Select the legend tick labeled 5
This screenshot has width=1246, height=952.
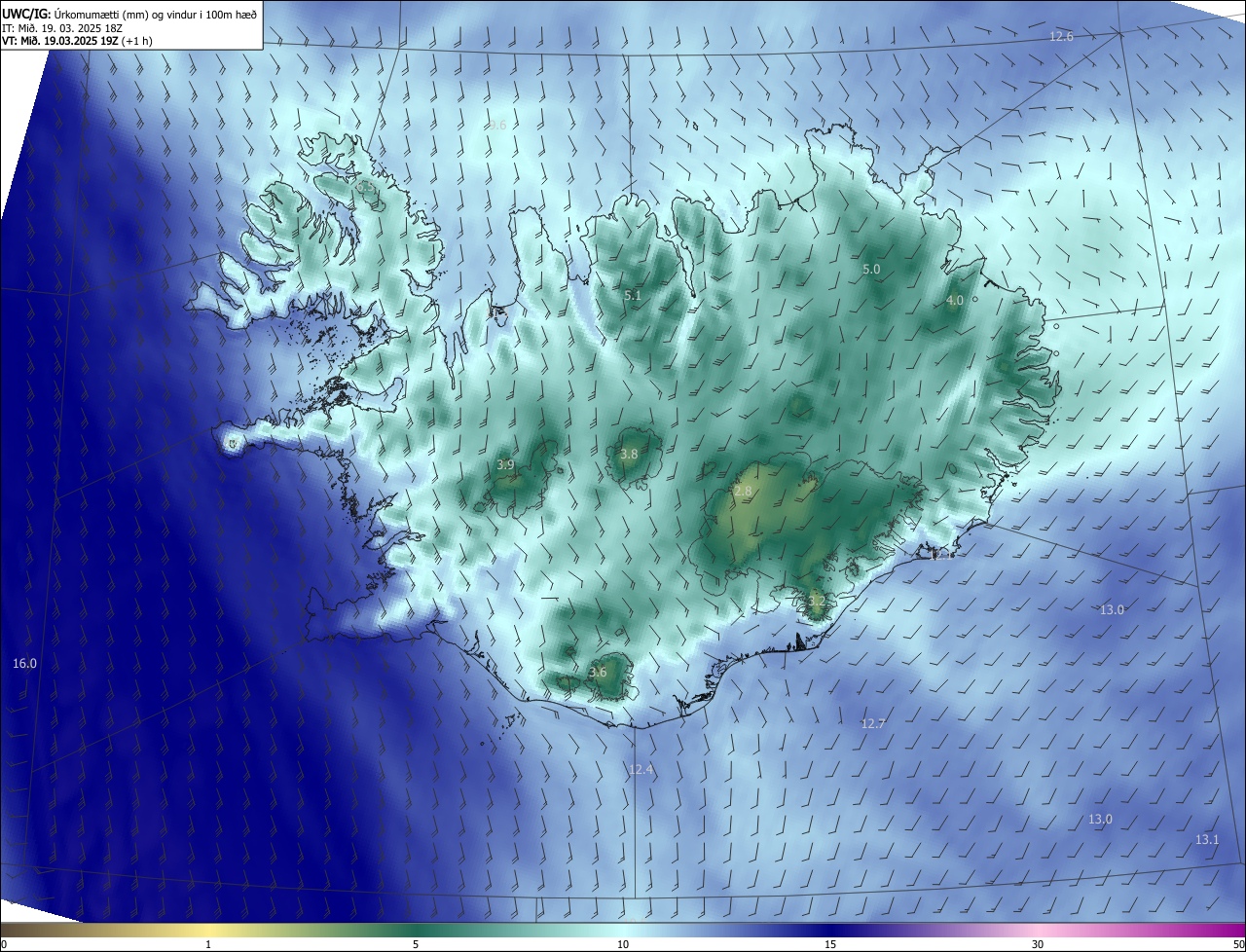(x=416, y=944)
